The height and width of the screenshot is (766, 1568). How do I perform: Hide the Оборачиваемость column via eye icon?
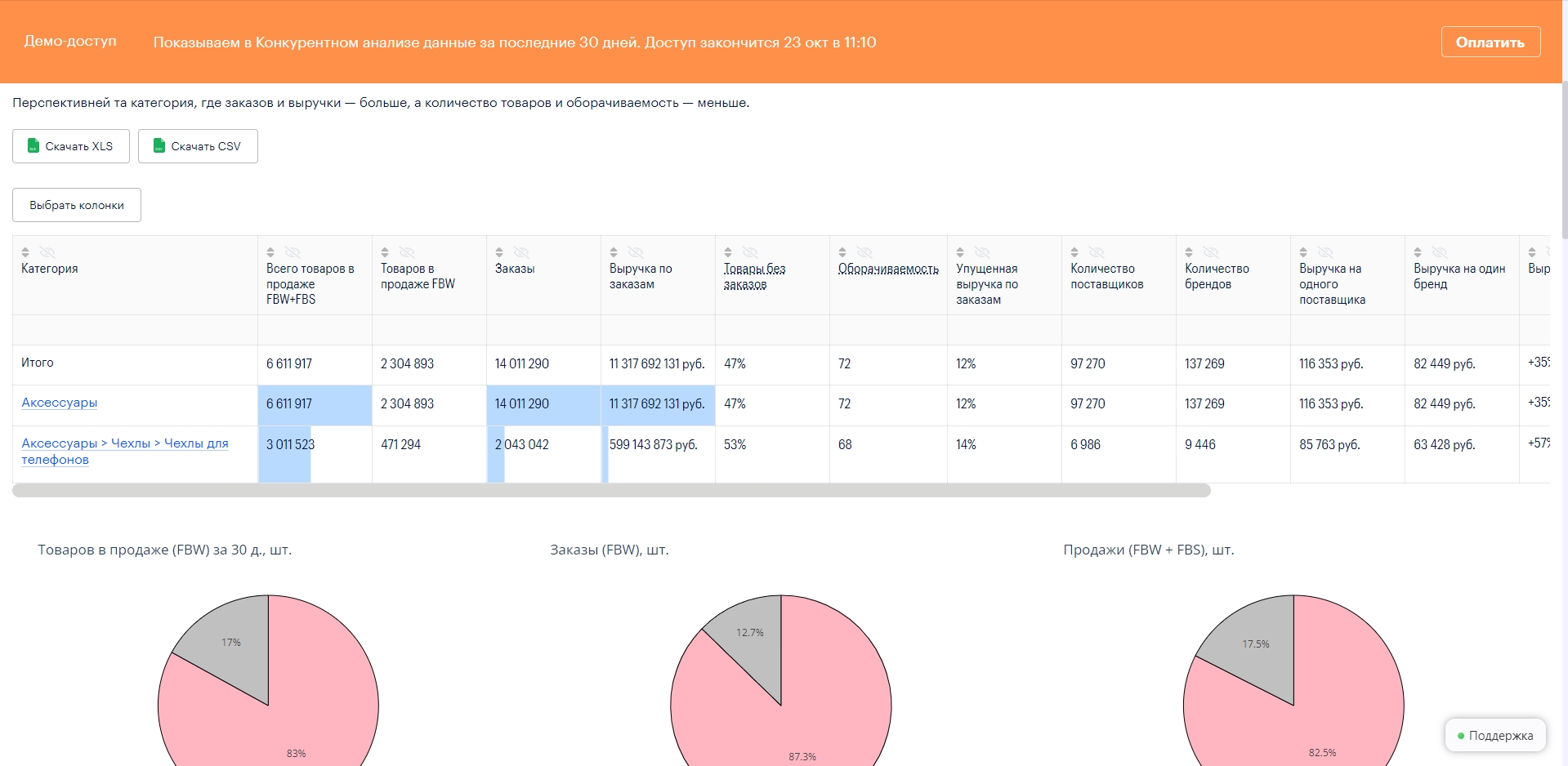tap(864, 252)
